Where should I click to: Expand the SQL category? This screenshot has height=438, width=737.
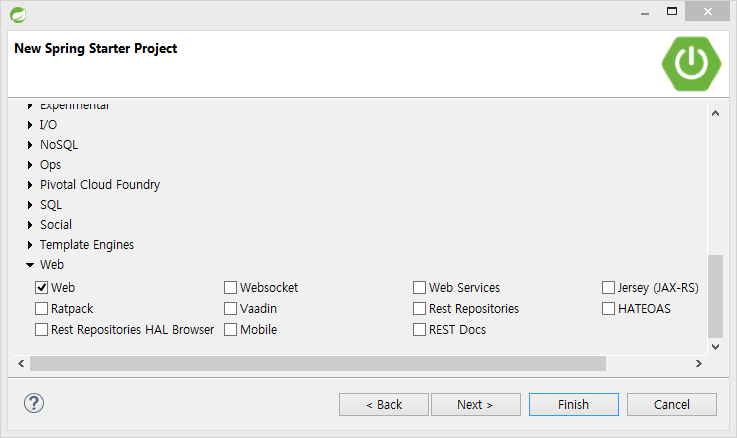pyautogui.click(x=30, y=205)
